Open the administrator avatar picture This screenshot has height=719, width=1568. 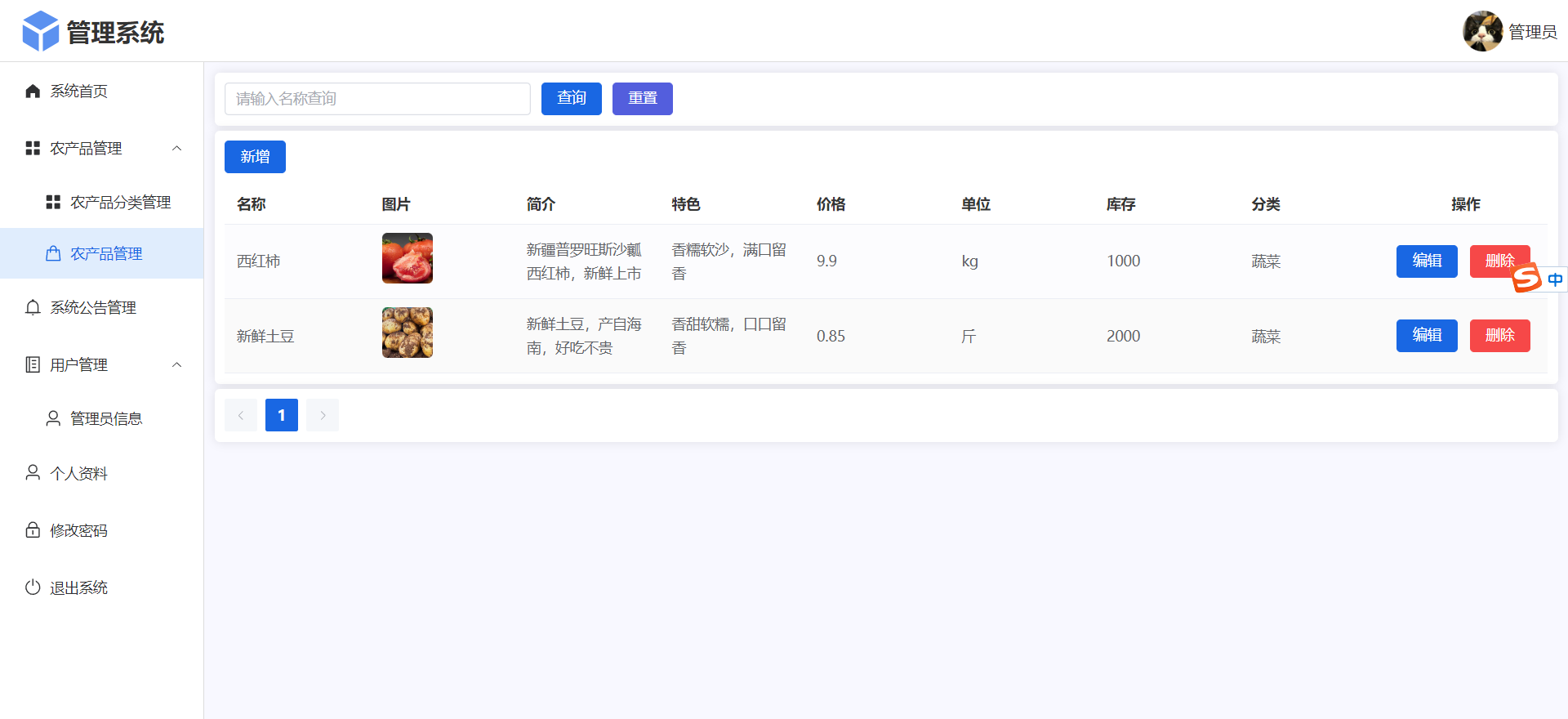pyautogui.click(x=1482, y=31)
